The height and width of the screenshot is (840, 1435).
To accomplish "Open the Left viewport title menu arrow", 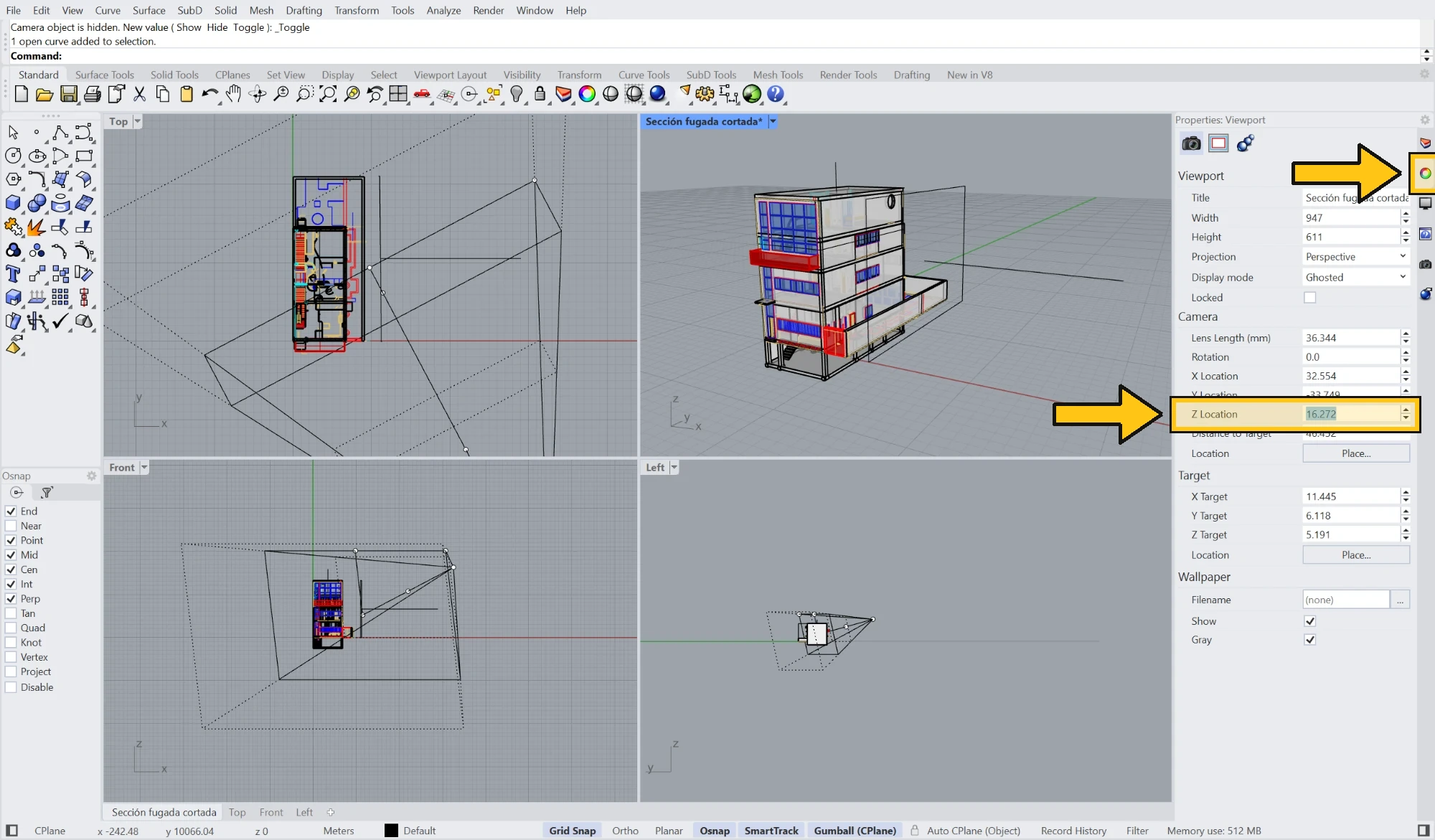I will coord(674,467).
